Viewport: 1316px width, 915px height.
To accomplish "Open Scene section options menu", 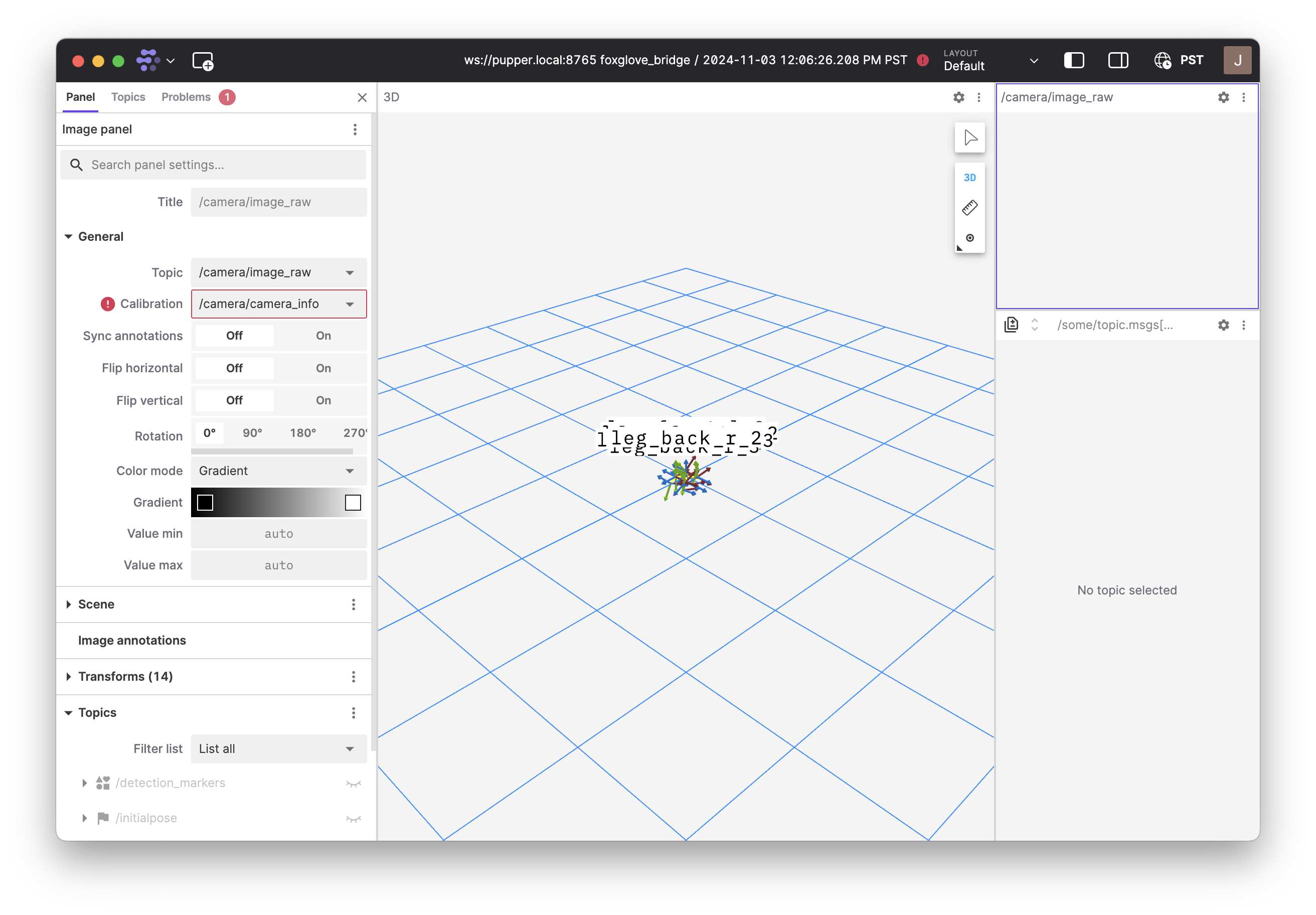I will pyautogui.click(x=353, y=604).
